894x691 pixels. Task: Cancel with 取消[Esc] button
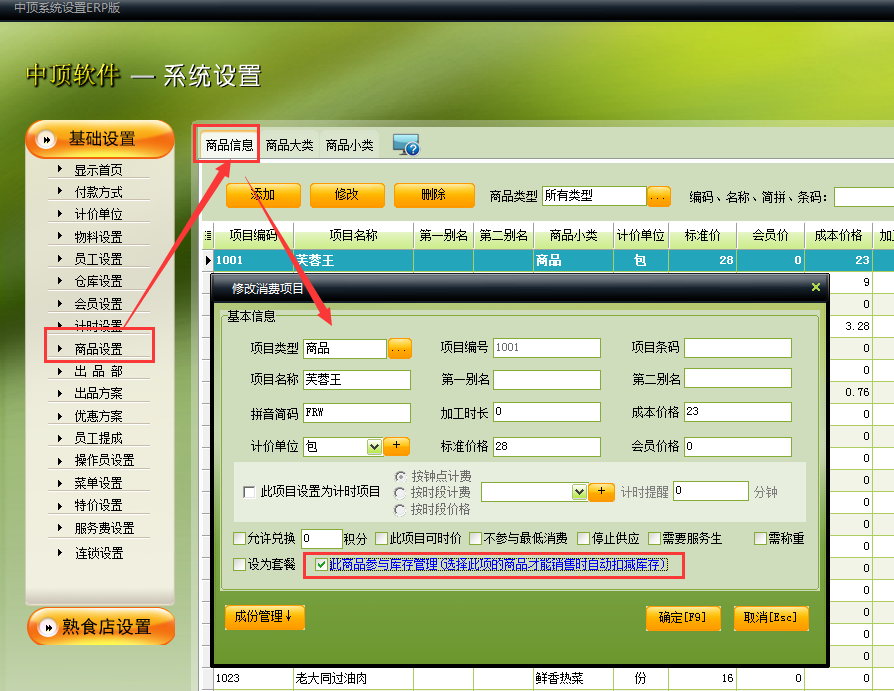(x=770, y=618)
